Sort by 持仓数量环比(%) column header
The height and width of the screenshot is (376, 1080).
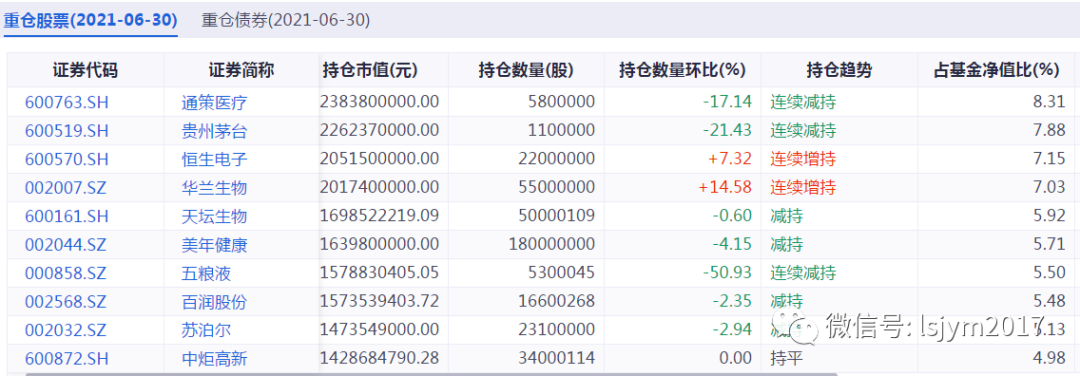(x=683, y=70)
